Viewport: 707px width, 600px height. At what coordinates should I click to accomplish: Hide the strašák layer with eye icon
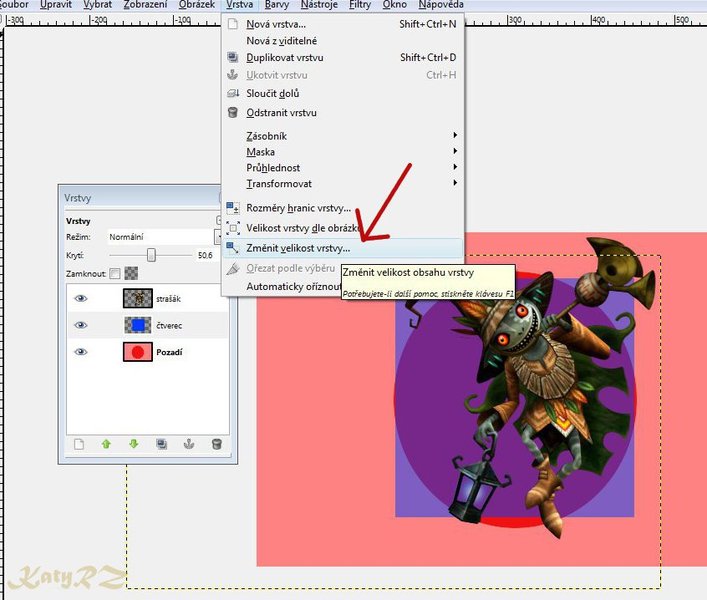click(x=81, y=298)
